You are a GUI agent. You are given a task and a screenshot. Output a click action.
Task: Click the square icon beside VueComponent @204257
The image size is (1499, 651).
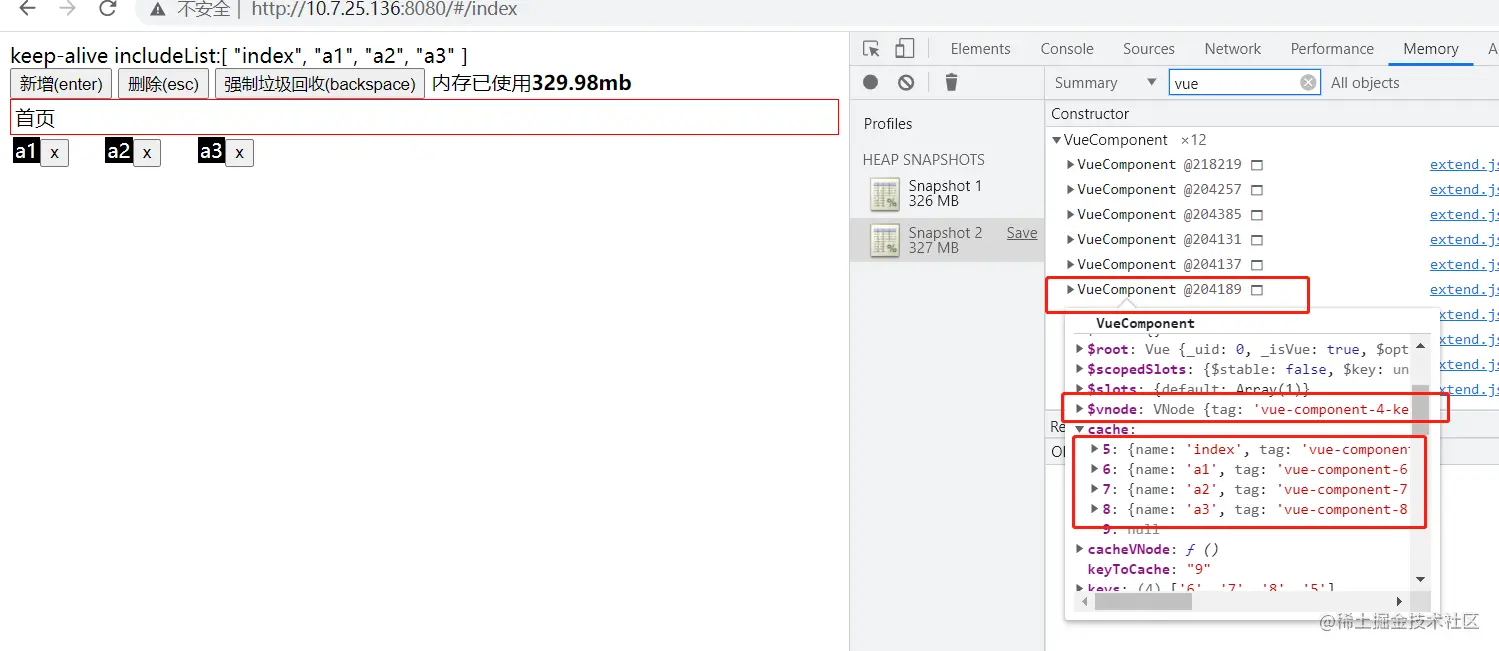point(1257,190)
